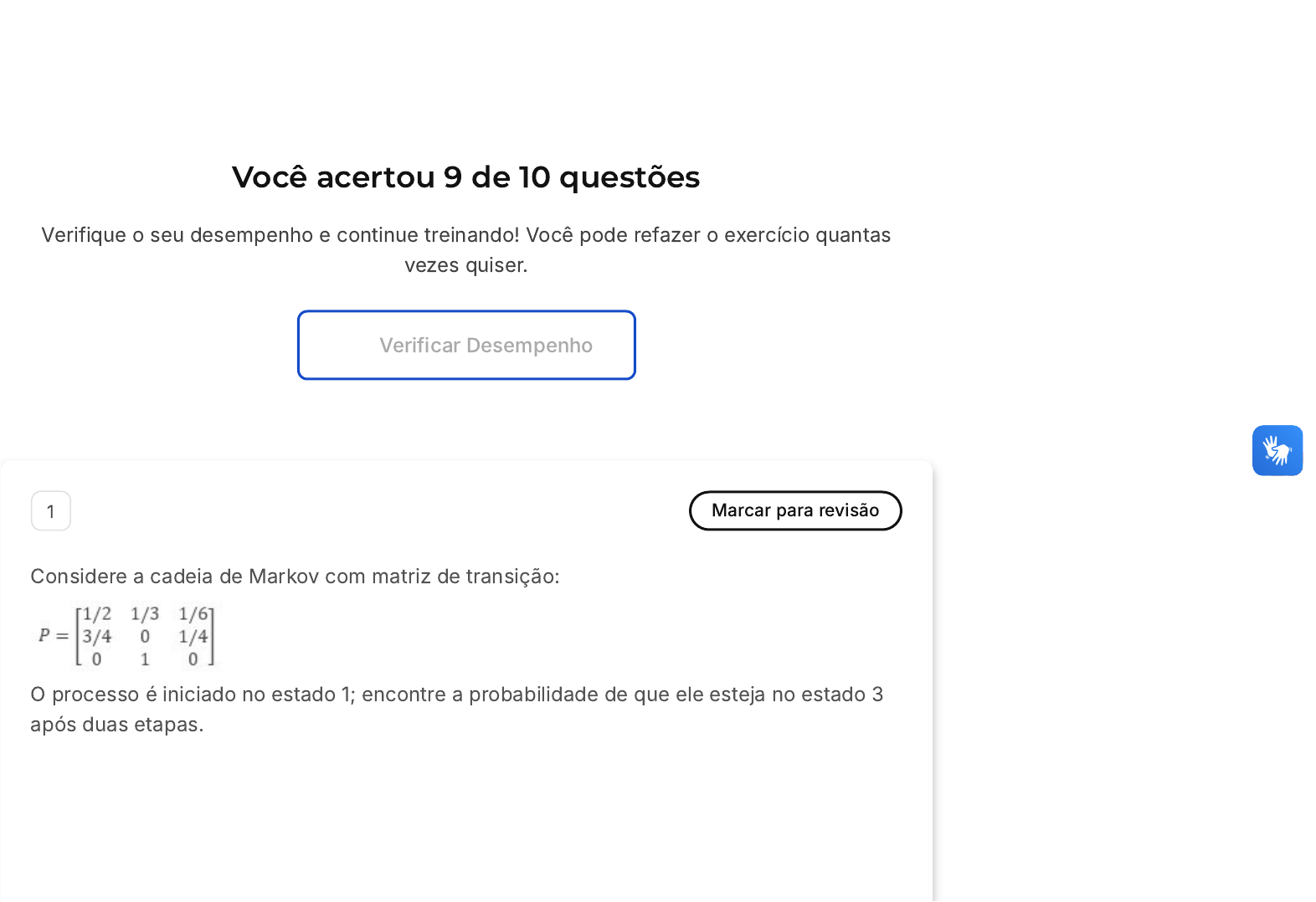The width and height of the screenshot is (1316, 902).
Task: Click the line starting Verifique o seu desempenho
Action: 465,235
